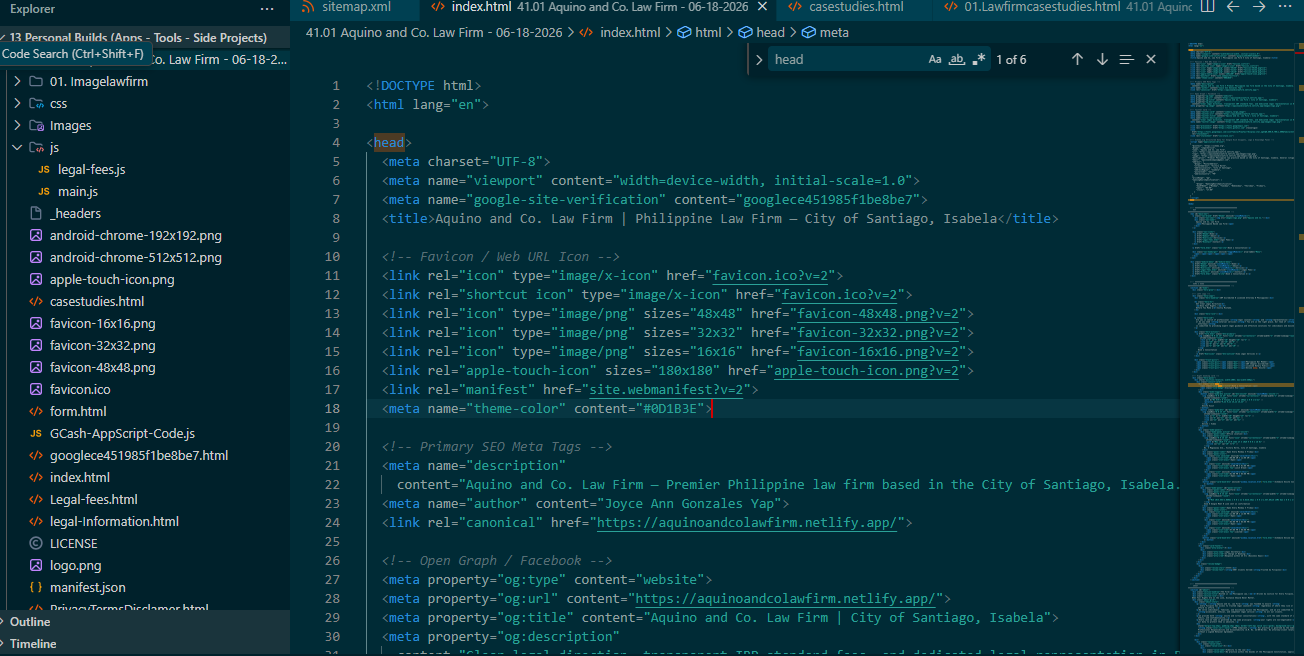Click line number 18 in the gutter
The height and width of the screenshot is (656, 1304).
(x=332, y=409)
